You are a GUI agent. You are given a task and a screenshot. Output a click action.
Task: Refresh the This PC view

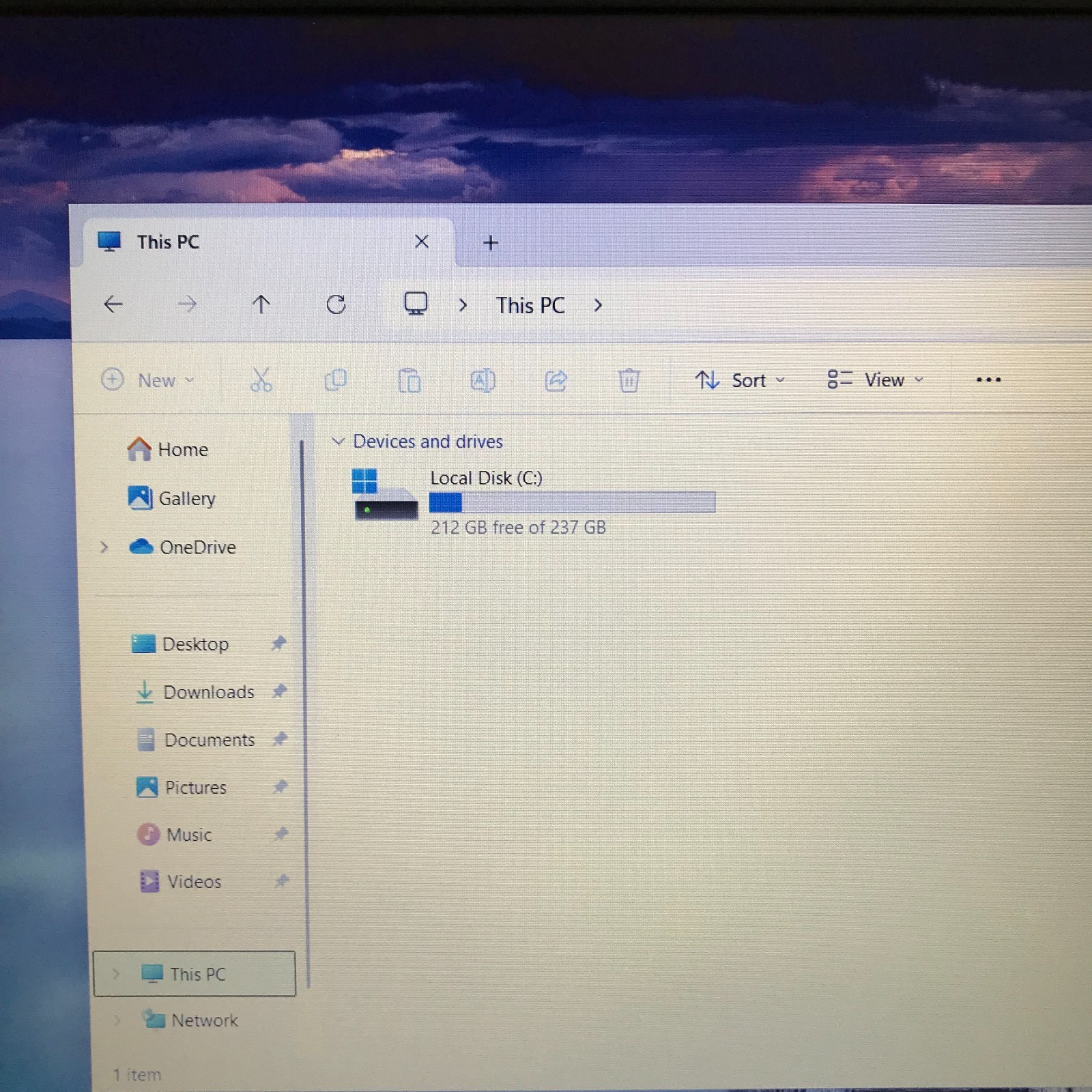[x=336, y=304]
